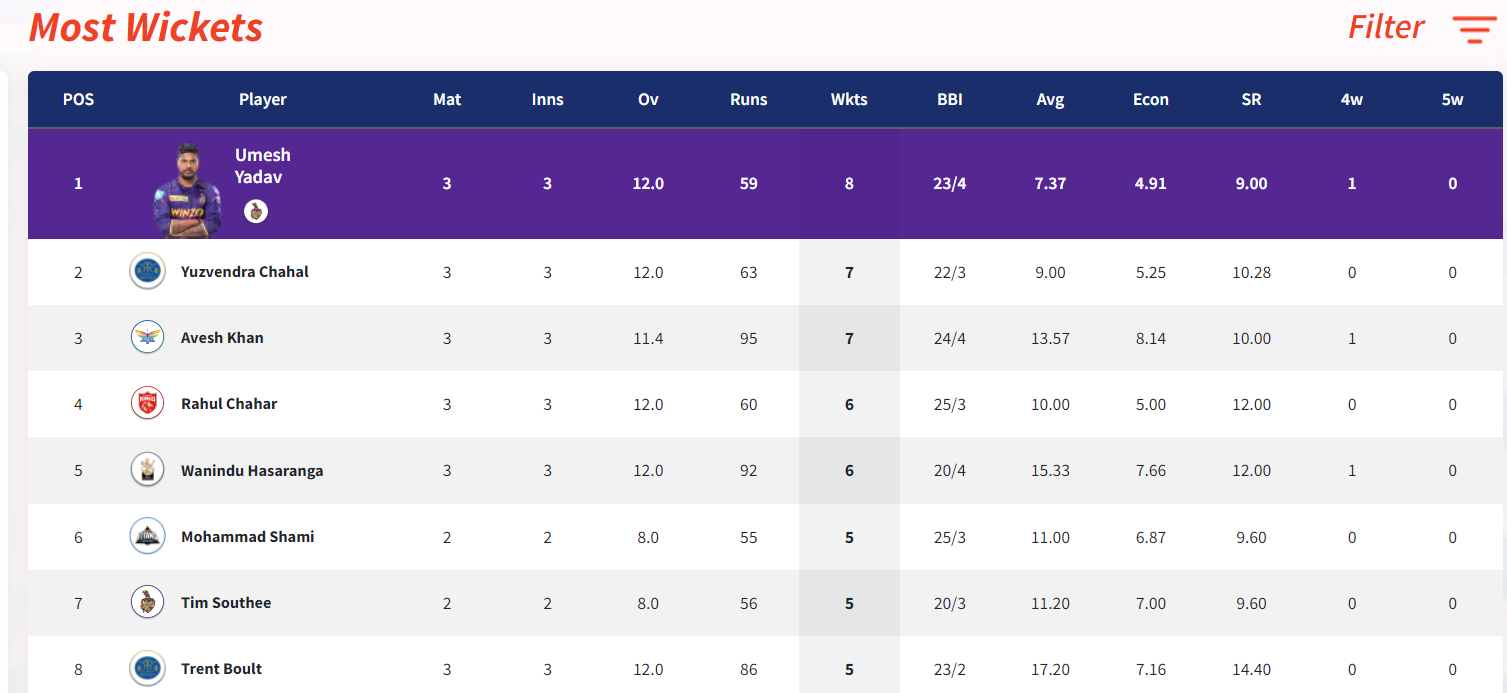Click Wanindu Hasaranga's RCB team logo
This screenshot has height=693, width=1507.
147,470
